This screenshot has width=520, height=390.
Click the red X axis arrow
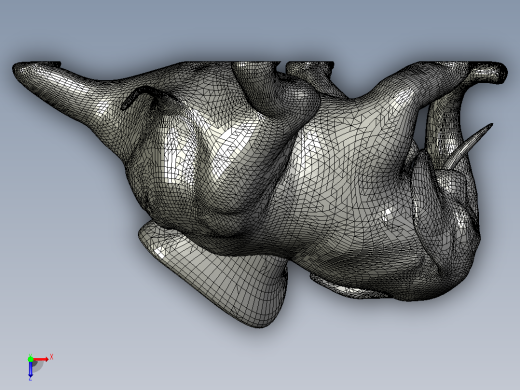coord(41,359)
